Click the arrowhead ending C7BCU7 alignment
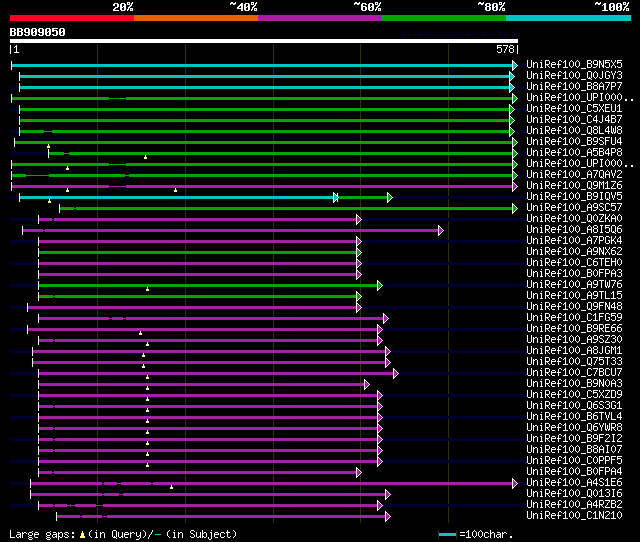 point(396,374)
